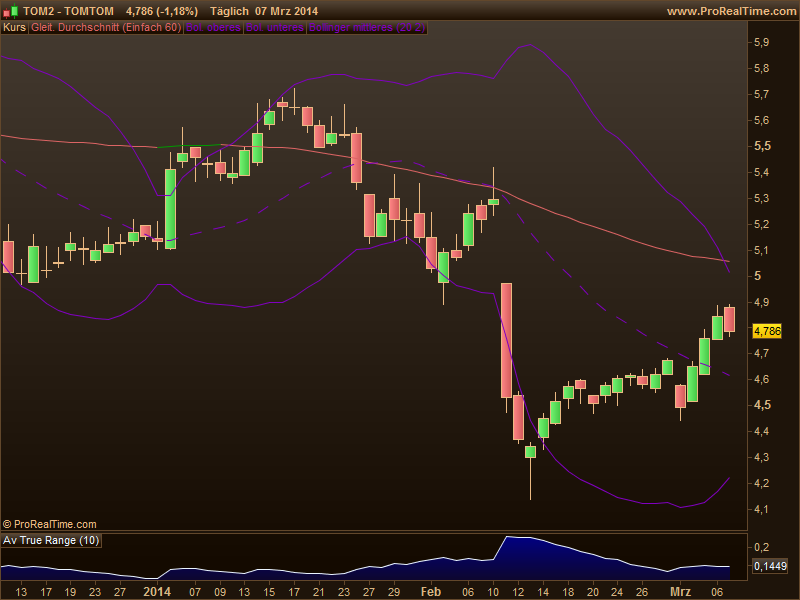Image resolution: width=800 pixels, height=600 pixels.
Task: Click the 4,1 price axis label
Action: pyautogui.click(x=762, y=509)
